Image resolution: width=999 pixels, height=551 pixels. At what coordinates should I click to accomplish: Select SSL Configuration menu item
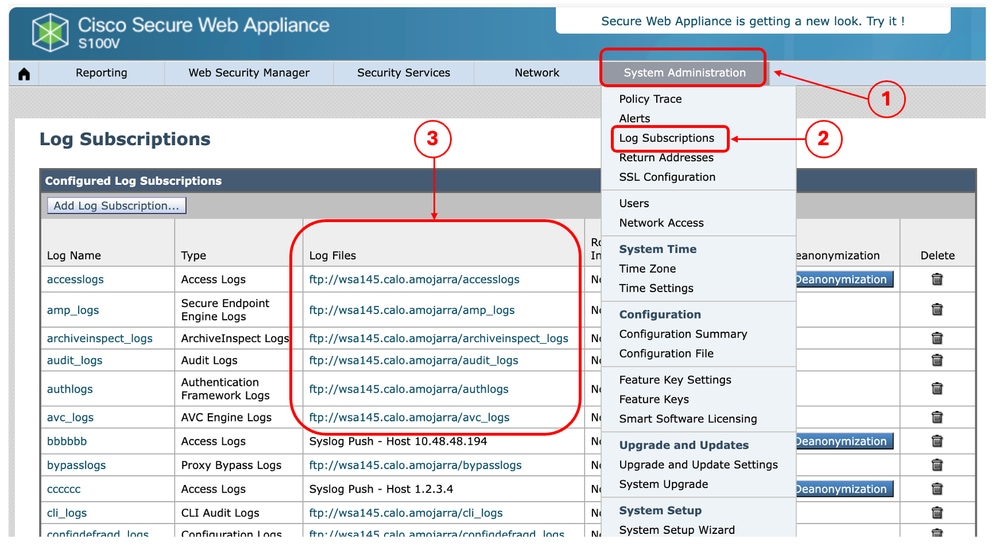pyautogui.click(x=667, y=177)
